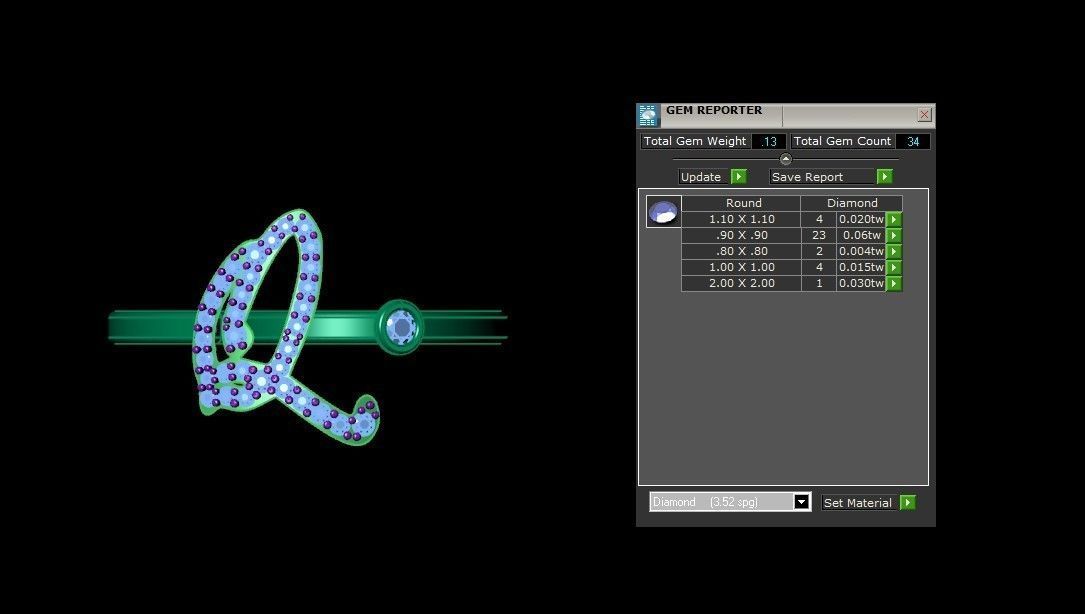Click the Total Gem Count value 34
The height and width of the screenshot is (614, 1085).
[x=913, y=141]
